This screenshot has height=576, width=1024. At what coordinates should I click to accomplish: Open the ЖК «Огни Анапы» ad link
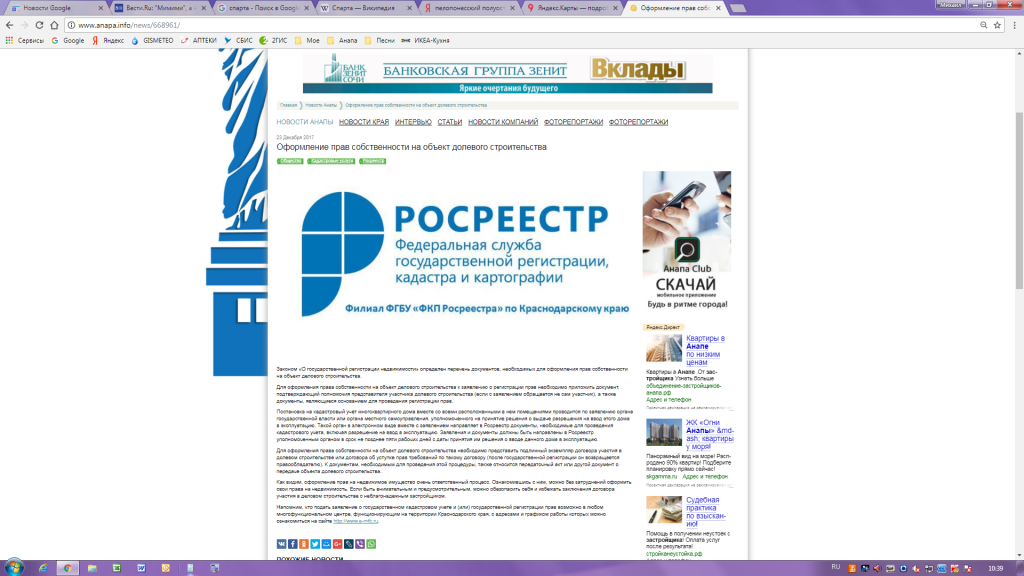tap(709, 434)
